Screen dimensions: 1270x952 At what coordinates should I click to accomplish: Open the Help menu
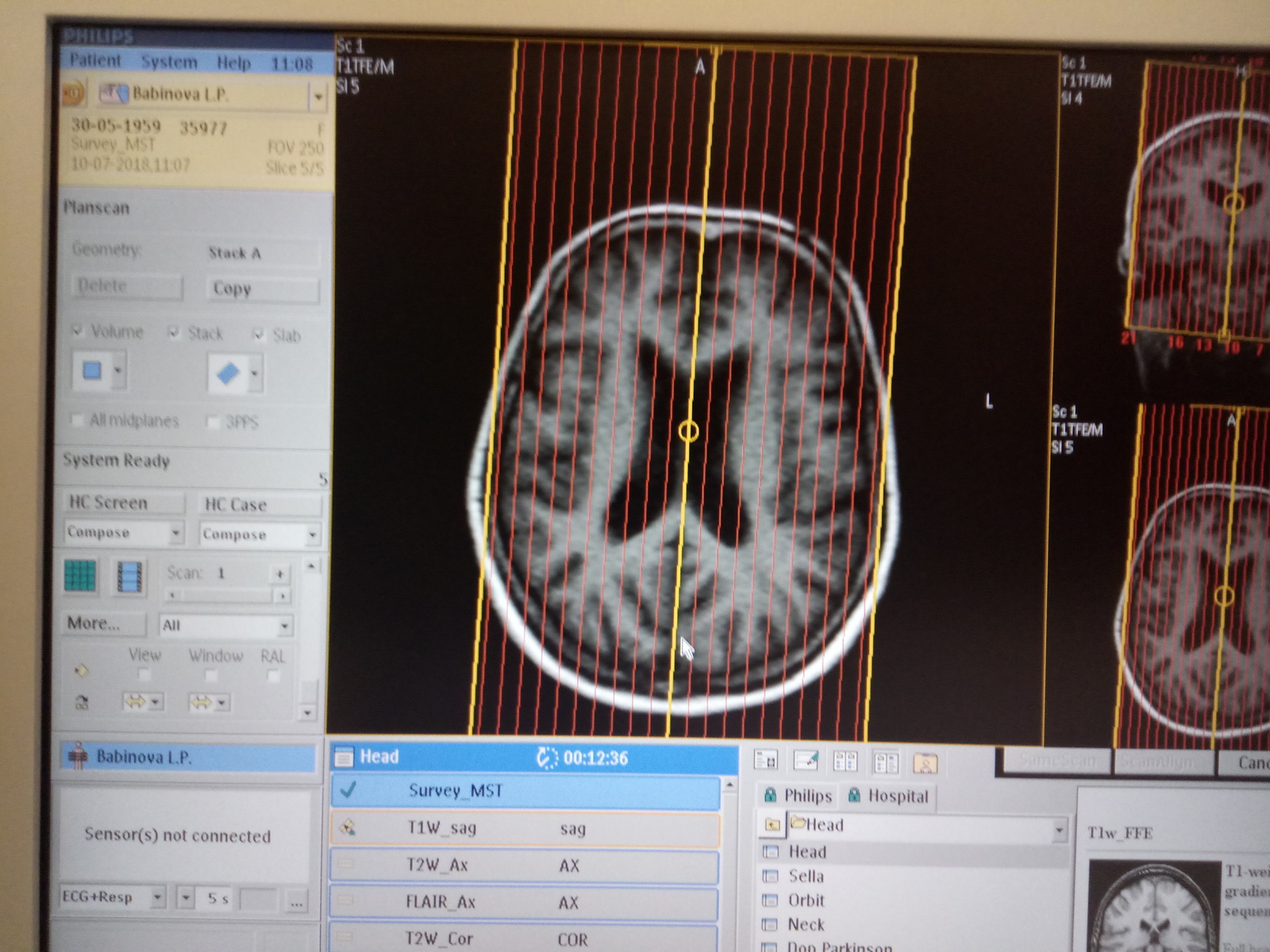click(x=234, y=63)
